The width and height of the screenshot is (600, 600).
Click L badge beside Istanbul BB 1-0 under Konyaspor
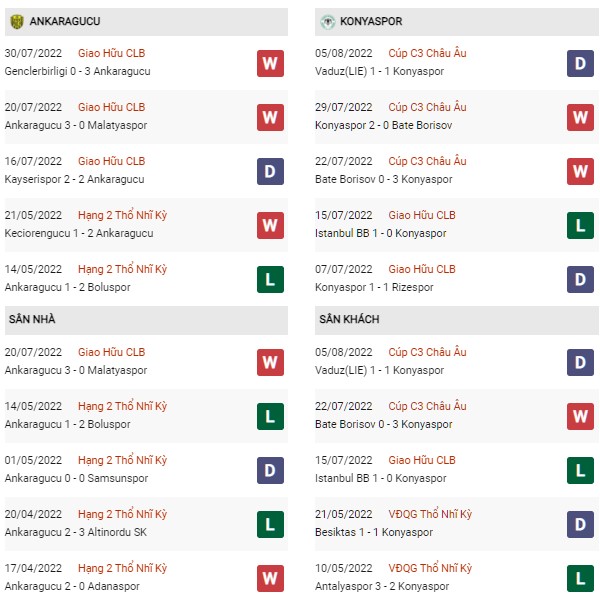(580, 225)
